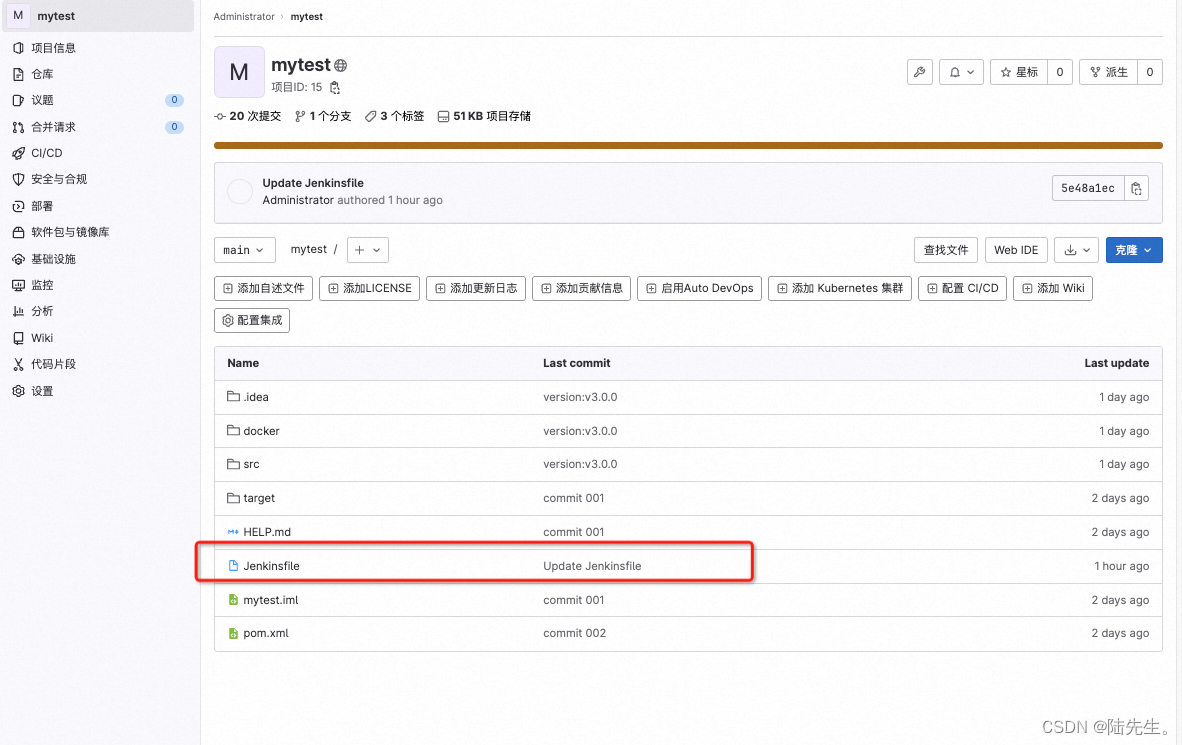
Task: Click the Administrator breadcrumb link
Action: click(243, 17)
